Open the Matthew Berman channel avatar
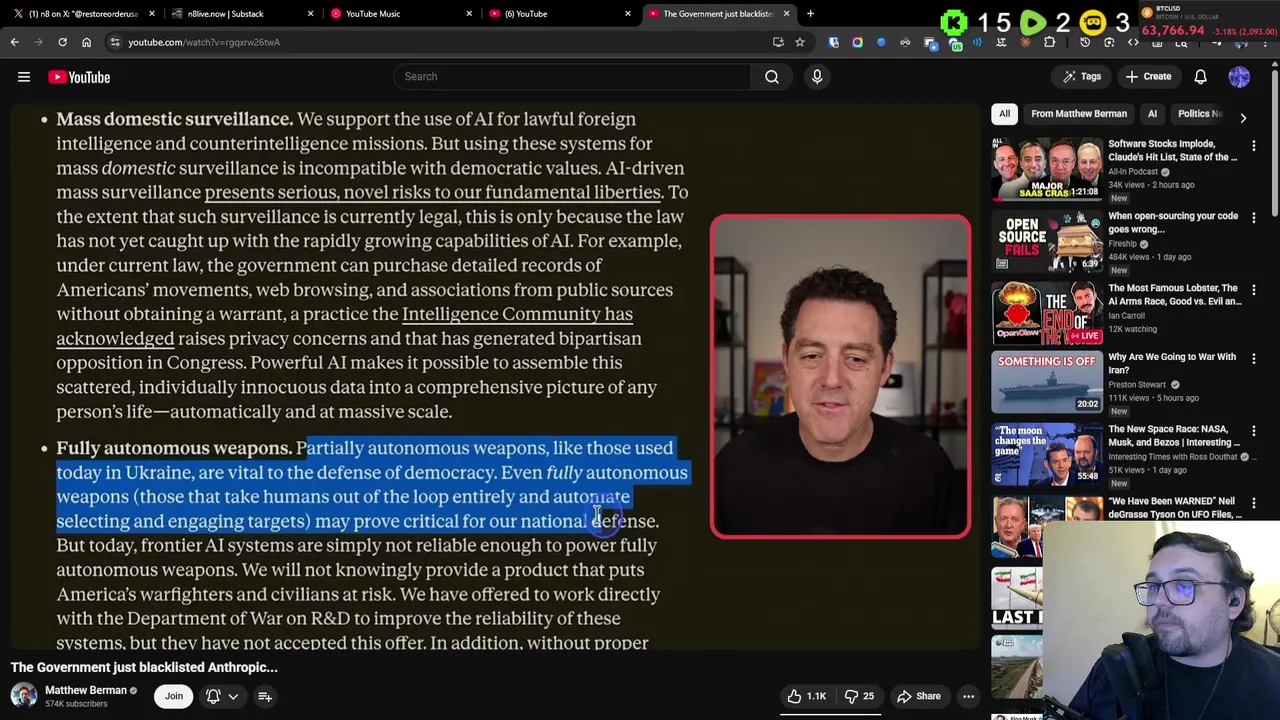This screenshot has height=720, width=1280. tap(24, 696)
